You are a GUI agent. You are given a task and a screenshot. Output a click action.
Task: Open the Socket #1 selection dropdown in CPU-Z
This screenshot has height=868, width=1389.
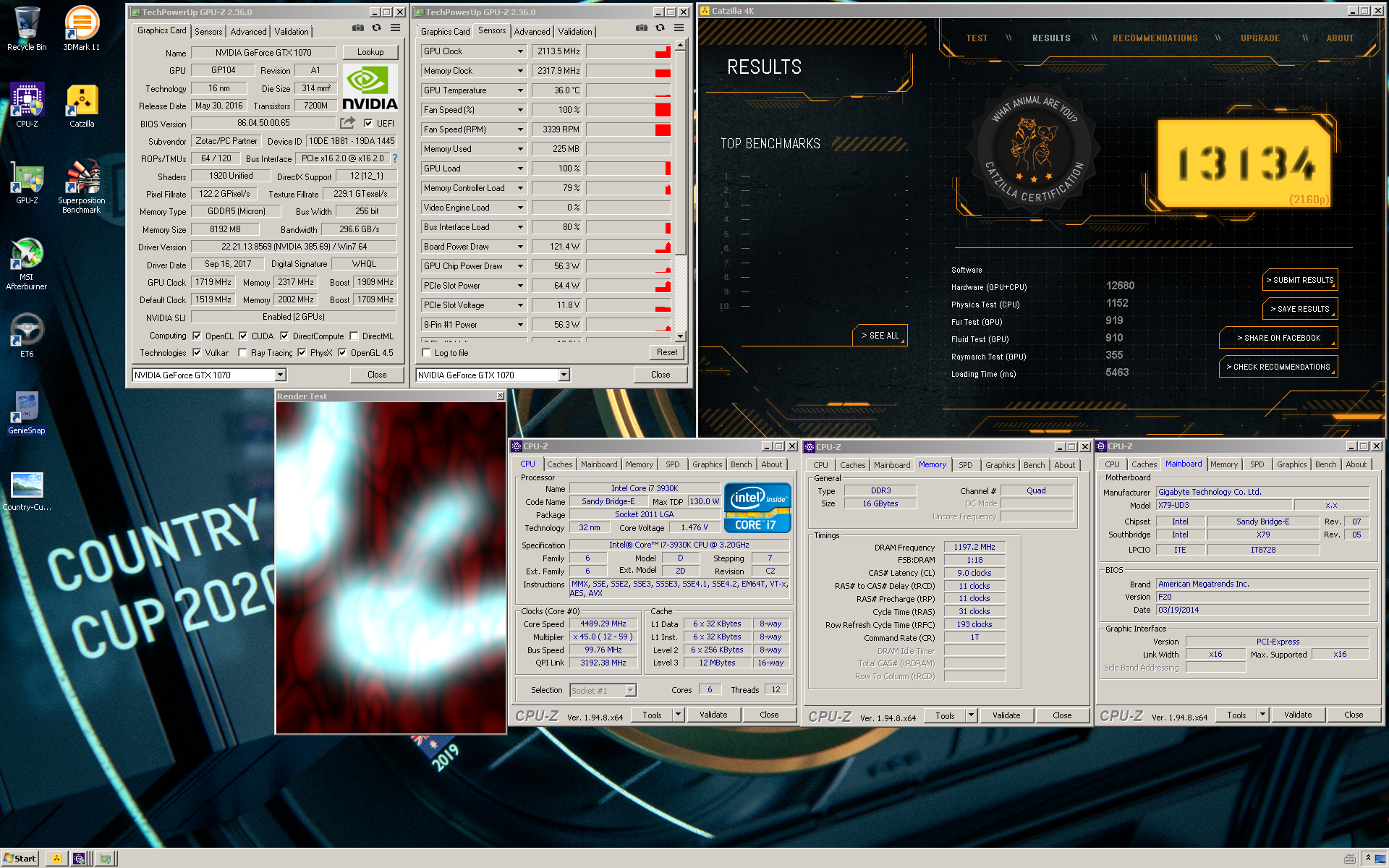630,691
